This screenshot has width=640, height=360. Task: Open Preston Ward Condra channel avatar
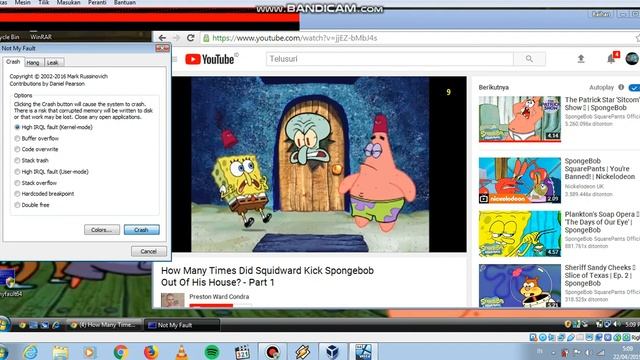(172, 300)
